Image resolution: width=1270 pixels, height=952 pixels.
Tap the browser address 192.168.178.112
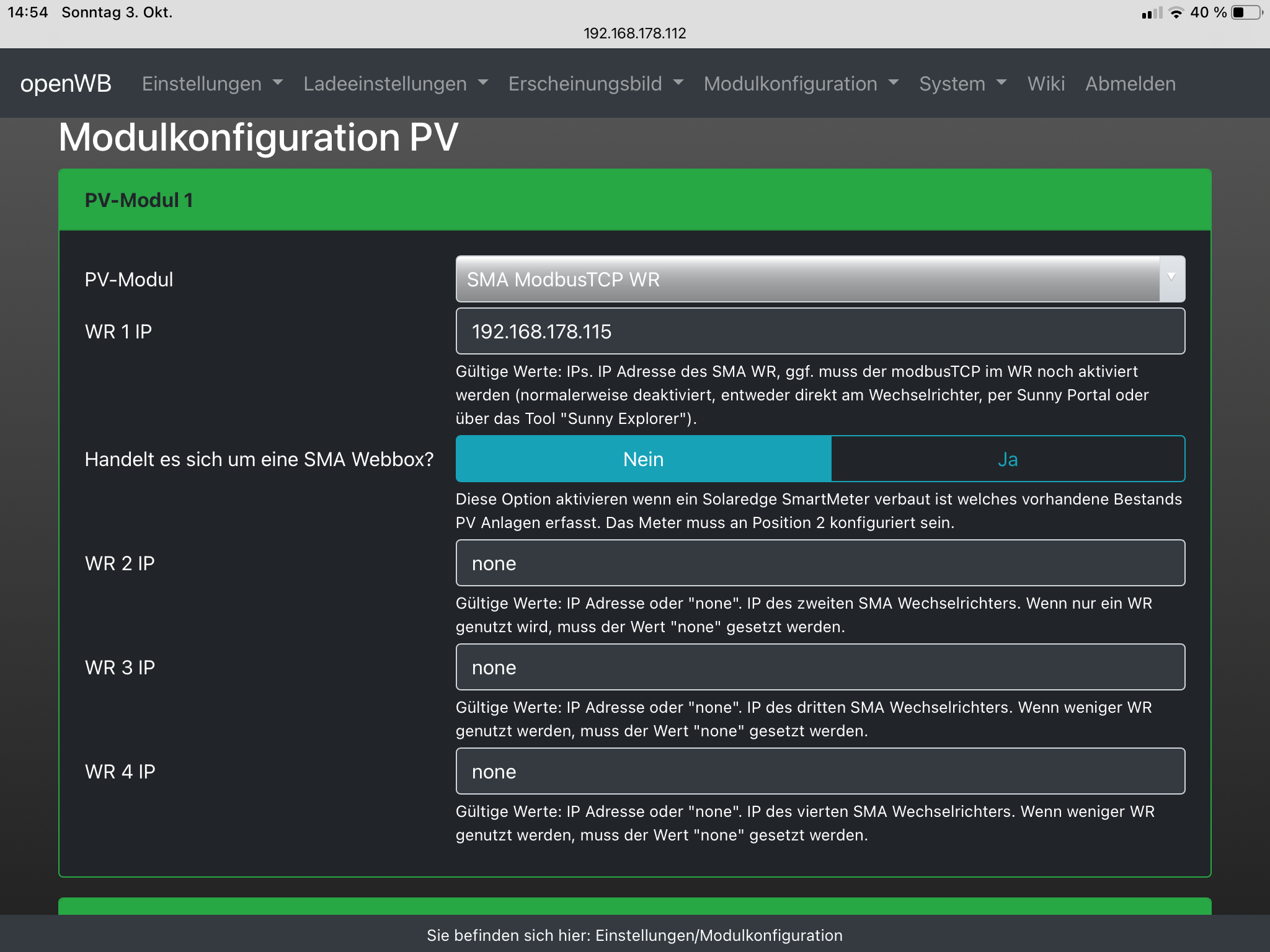click(x=634, y=33)
